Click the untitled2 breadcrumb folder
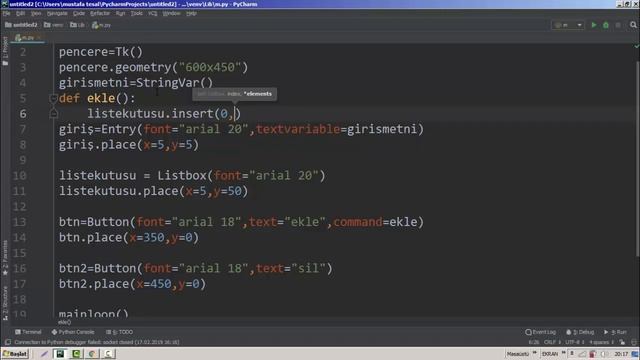 pyautogui.click(x=21, y=25)
